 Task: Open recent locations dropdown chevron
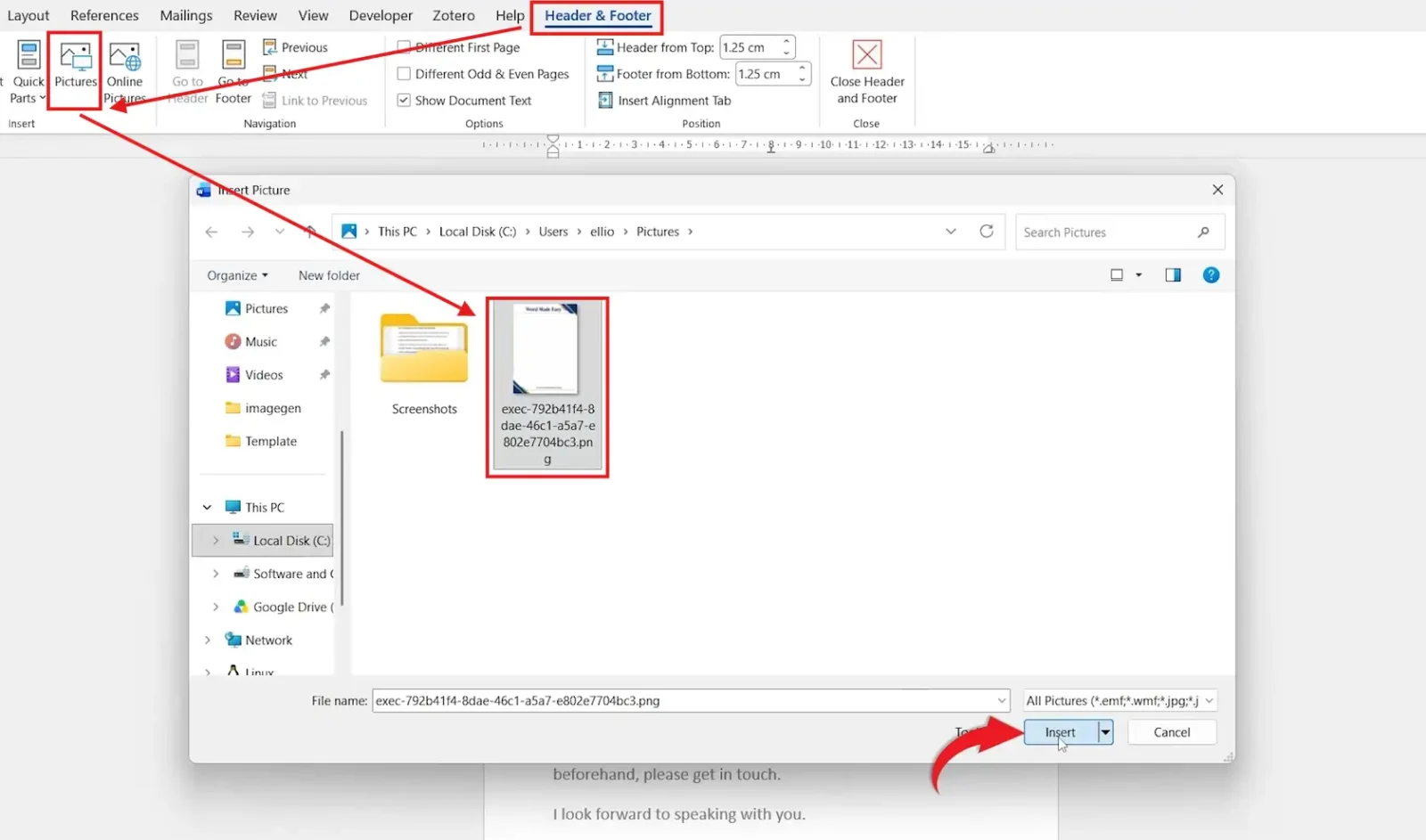[280, 232]
